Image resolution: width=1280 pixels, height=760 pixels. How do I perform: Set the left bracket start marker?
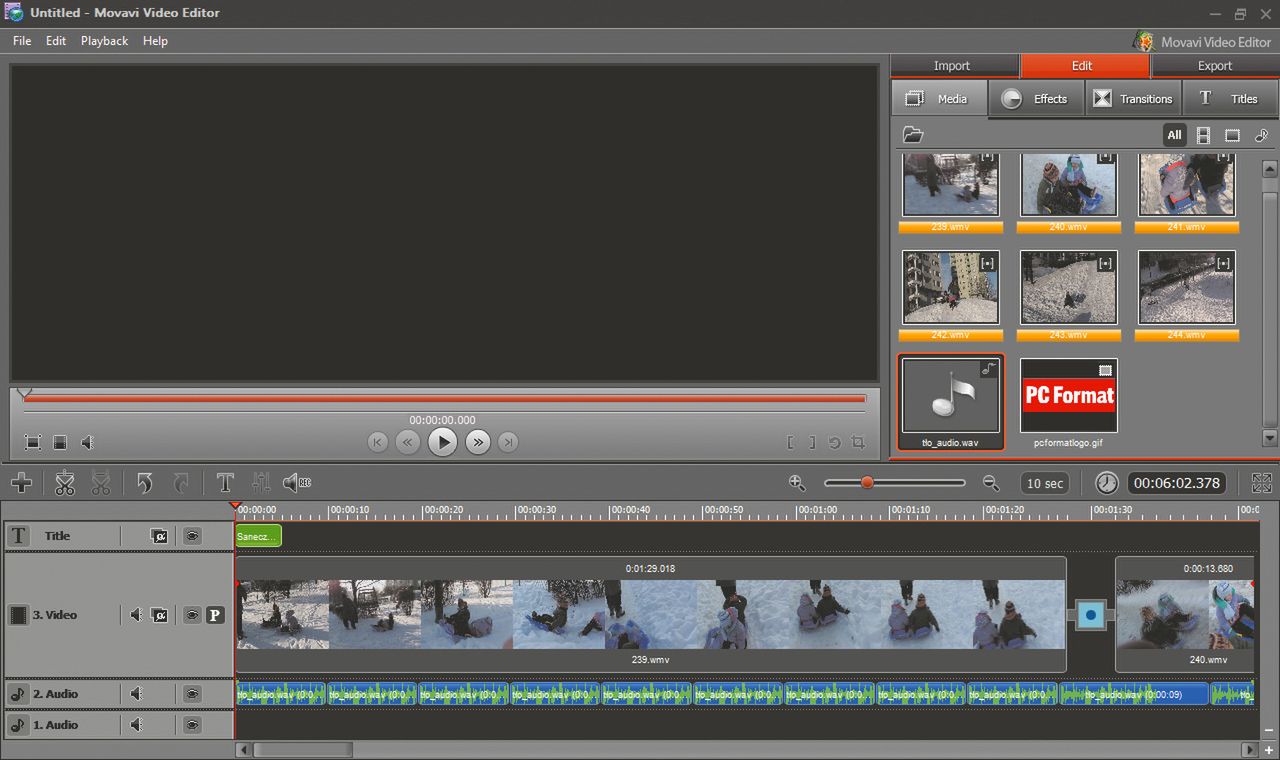tap(791, 442)
